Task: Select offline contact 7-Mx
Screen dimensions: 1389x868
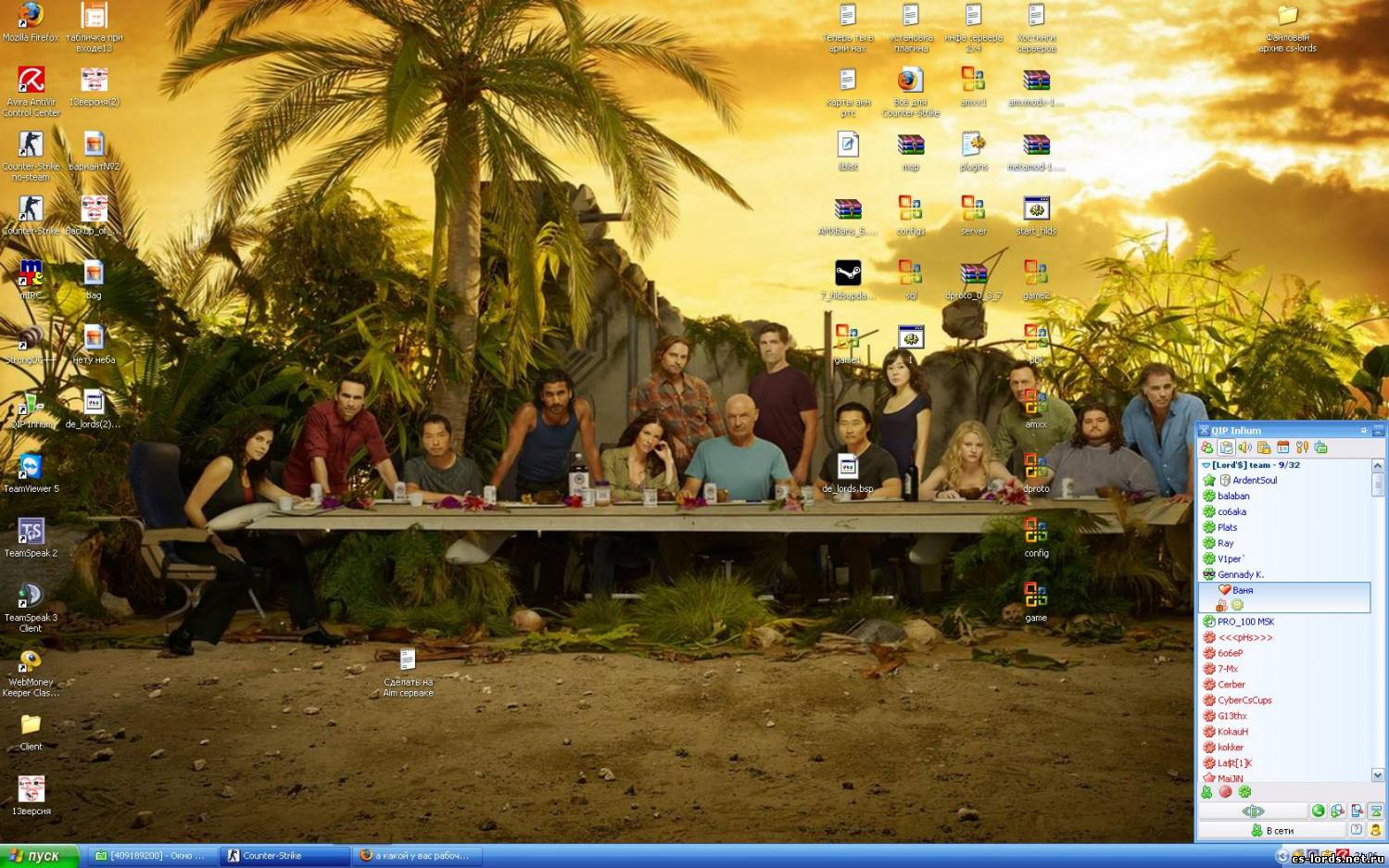Action: [x=1284, y=669]
